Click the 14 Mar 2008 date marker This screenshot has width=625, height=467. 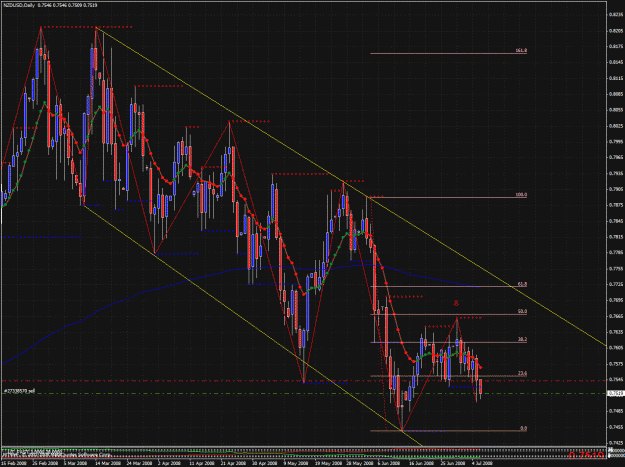coord(107,463)
